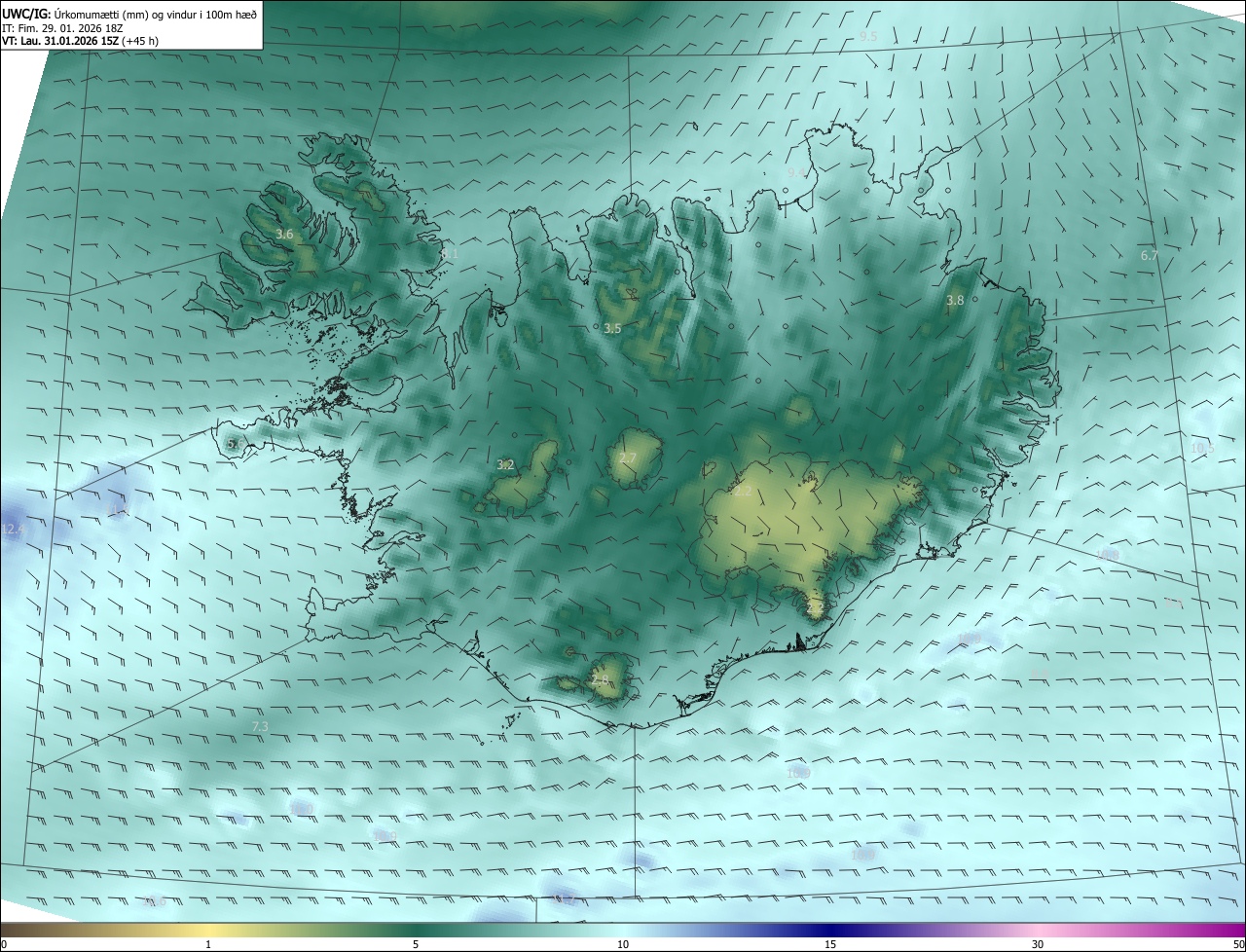Click the 5.6 value label at the peninsula tip
Screen dimensions: 1246x952
click(235, 444)
